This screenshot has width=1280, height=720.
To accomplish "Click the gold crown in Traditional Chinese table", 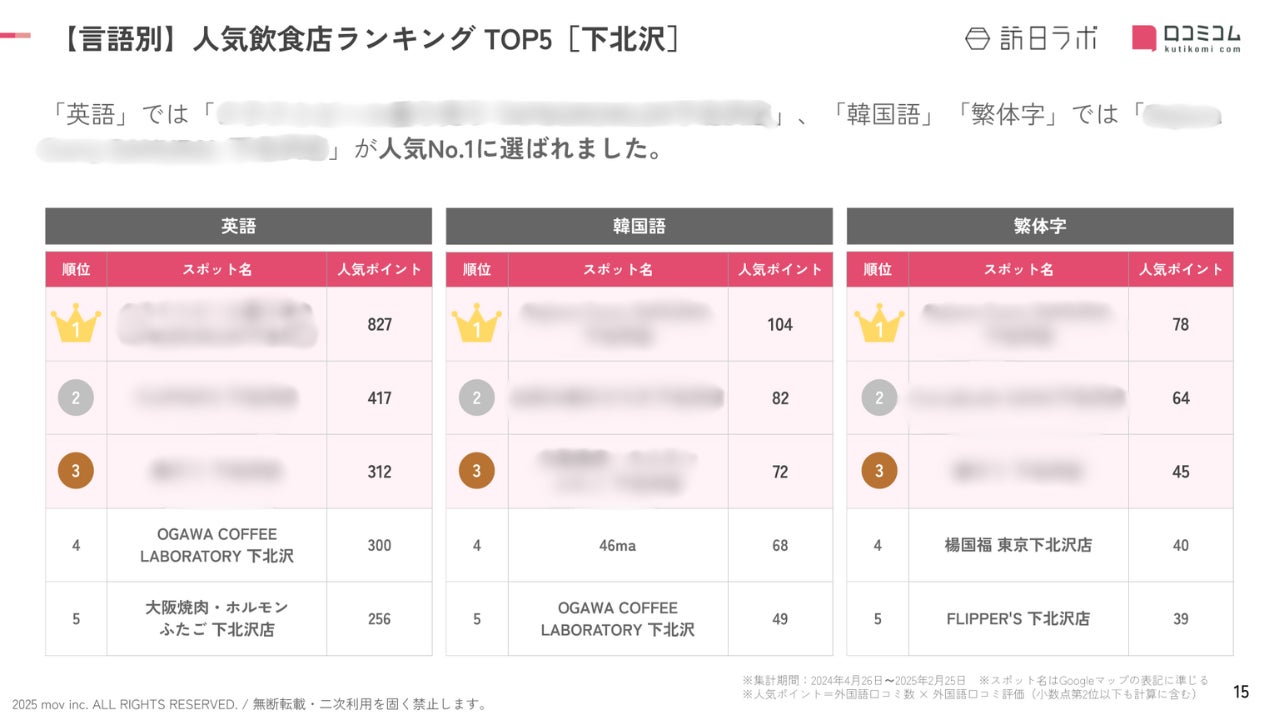I will (878, 324).
